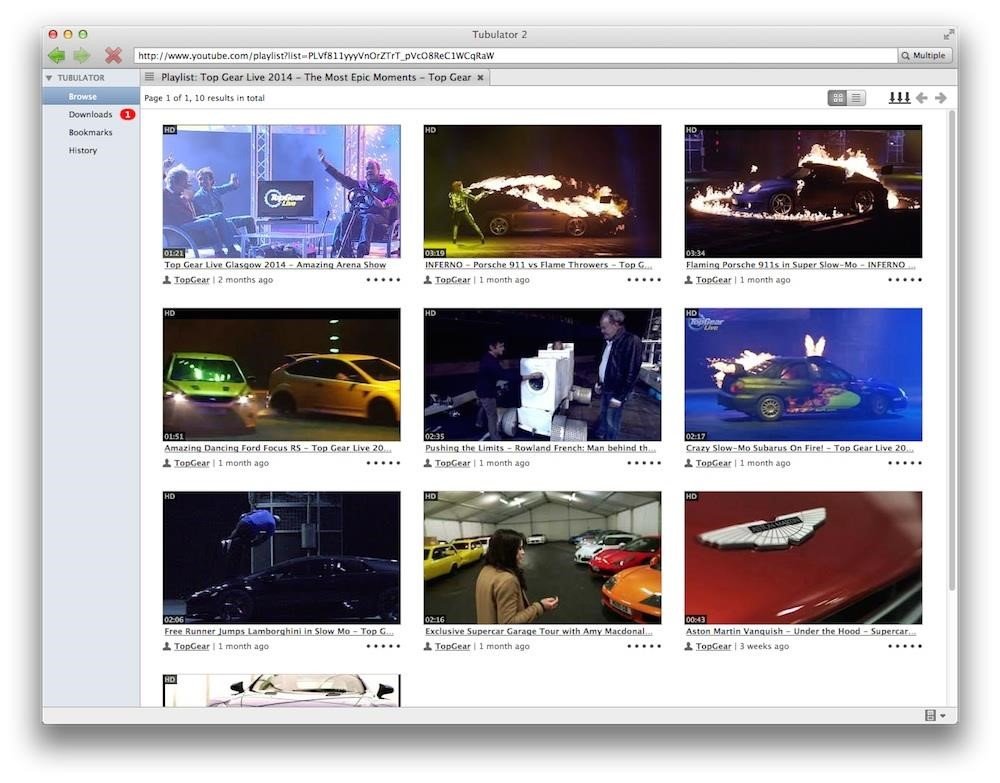Click the vertical scrollbar in results area
The width and height of the screenshot is (1000, 783).
point(952,351)
